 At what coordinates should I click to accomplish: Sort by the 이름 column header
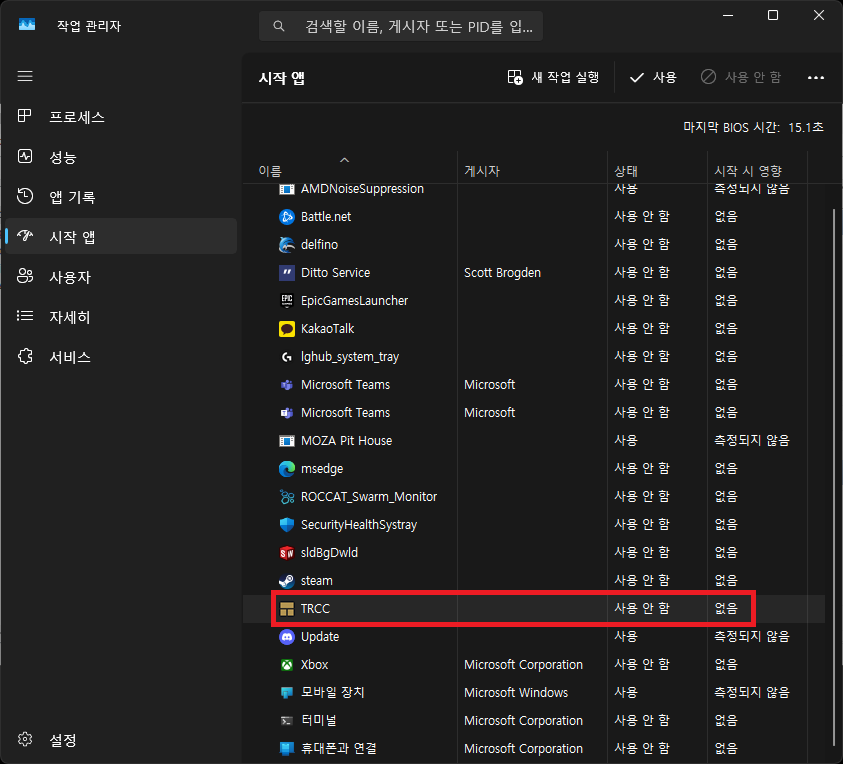(270, 171)
